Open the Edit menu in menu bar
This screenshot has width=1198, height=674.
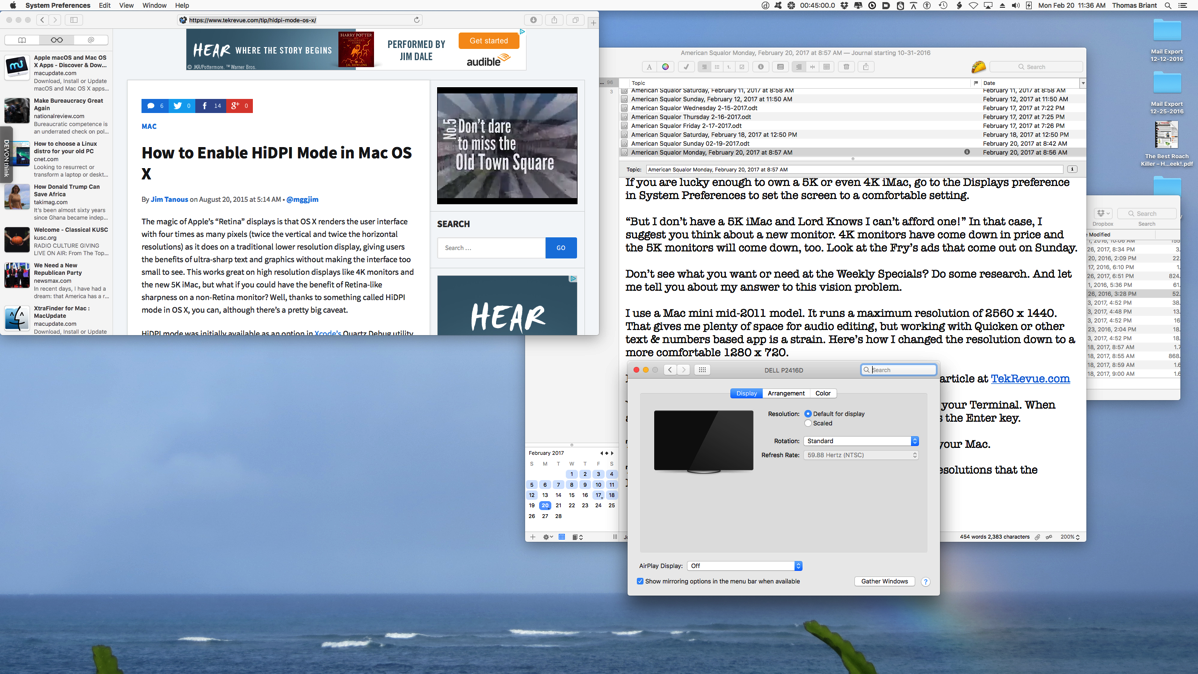(105, 5)
